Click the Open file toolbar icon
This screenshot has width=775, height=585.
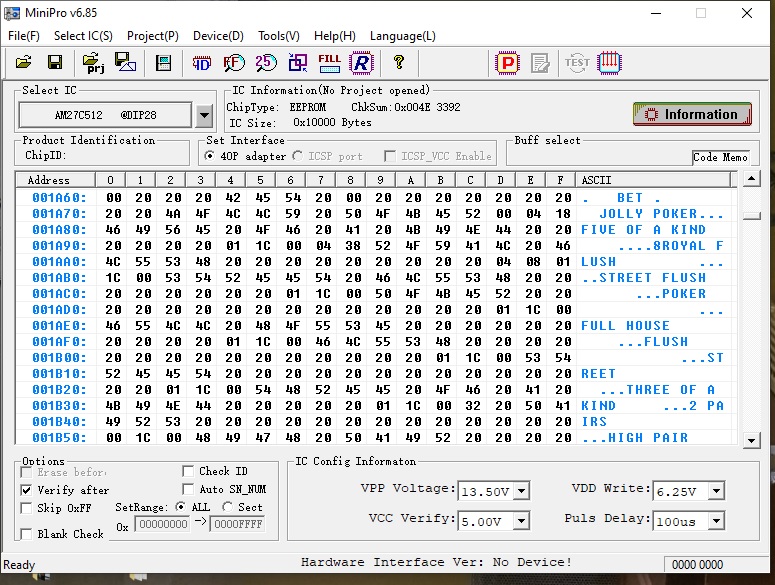23,63
